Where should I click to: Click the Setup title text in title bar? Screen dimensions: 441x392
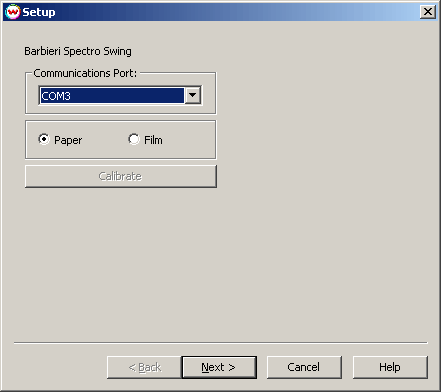click(39, 12)
